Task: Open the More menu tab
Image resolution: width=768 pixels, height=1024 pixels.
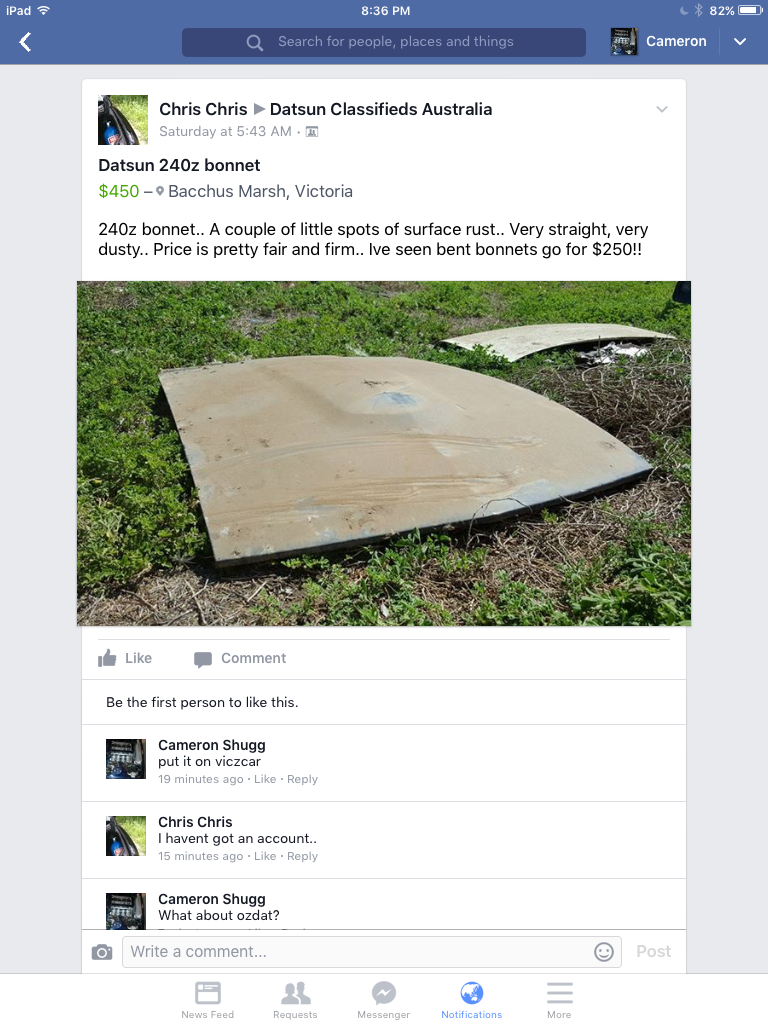Action: (560, 1000)
